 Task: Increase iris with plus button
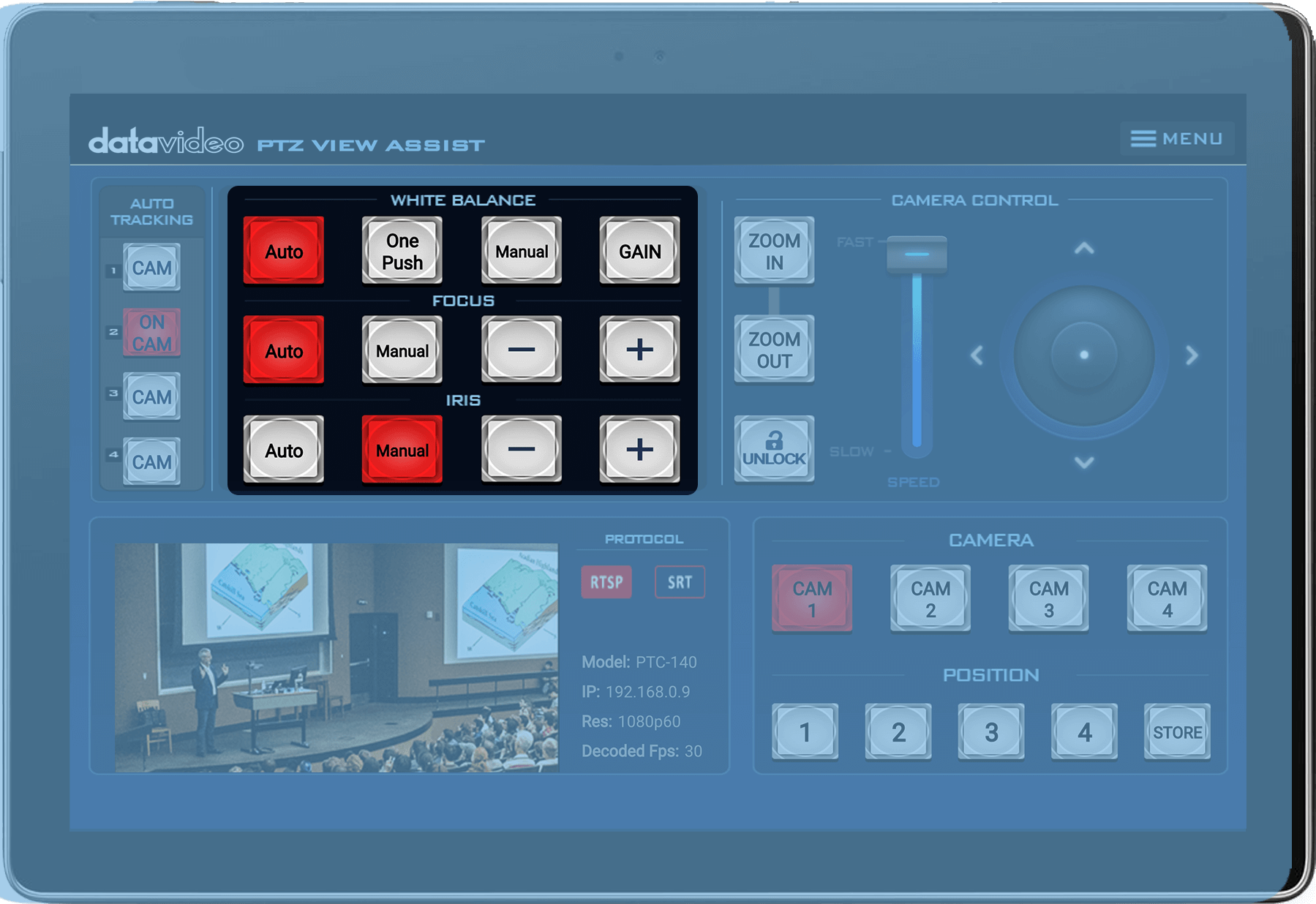pos(640,450)
